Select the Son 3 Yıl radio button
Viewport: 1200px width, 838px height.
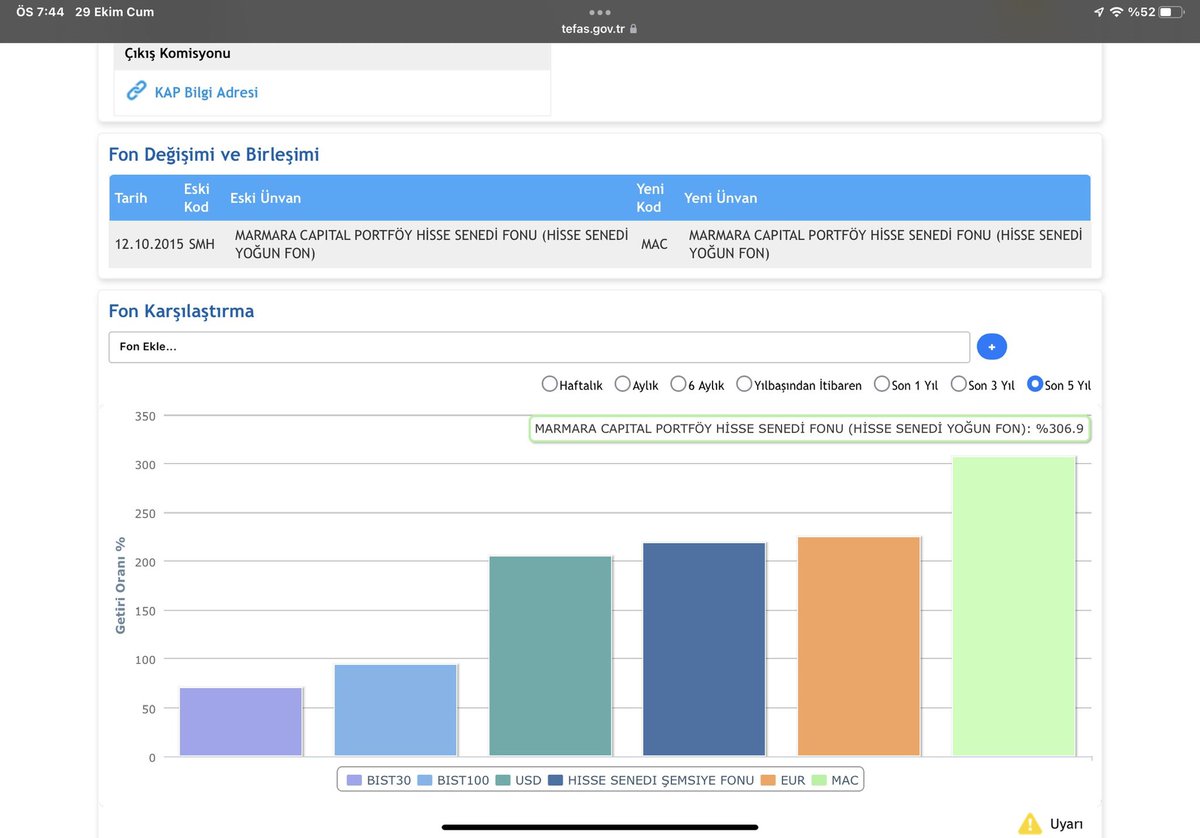(958, 384)
